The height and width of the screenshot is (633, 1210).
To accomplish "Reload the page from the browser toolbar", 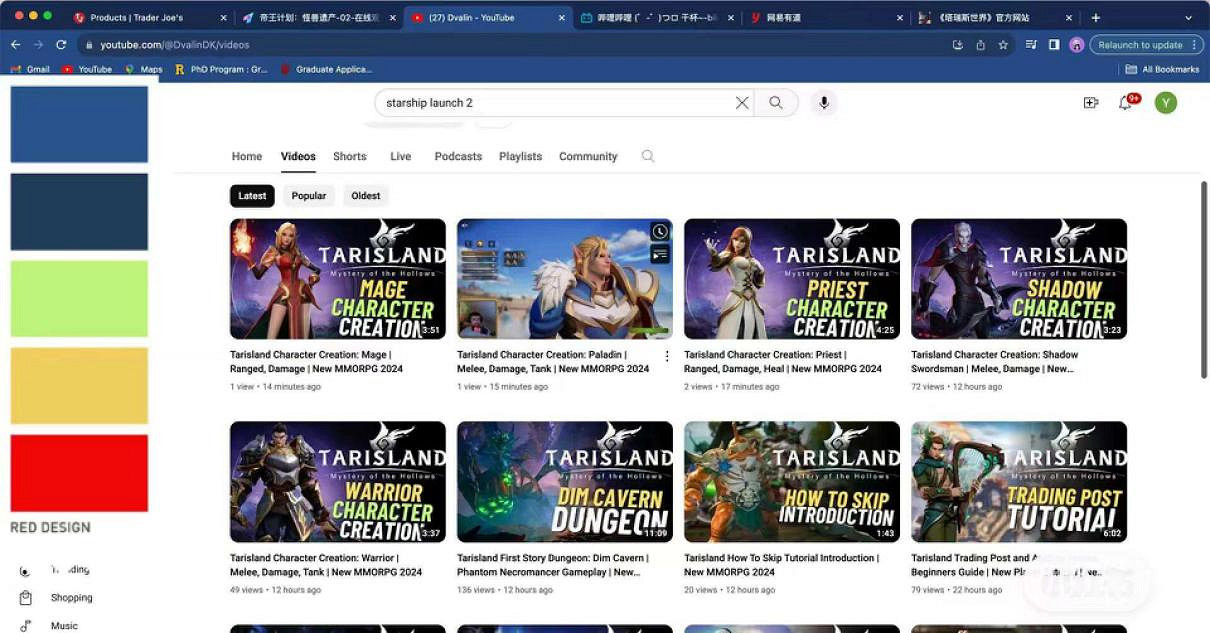I will 61,45.
